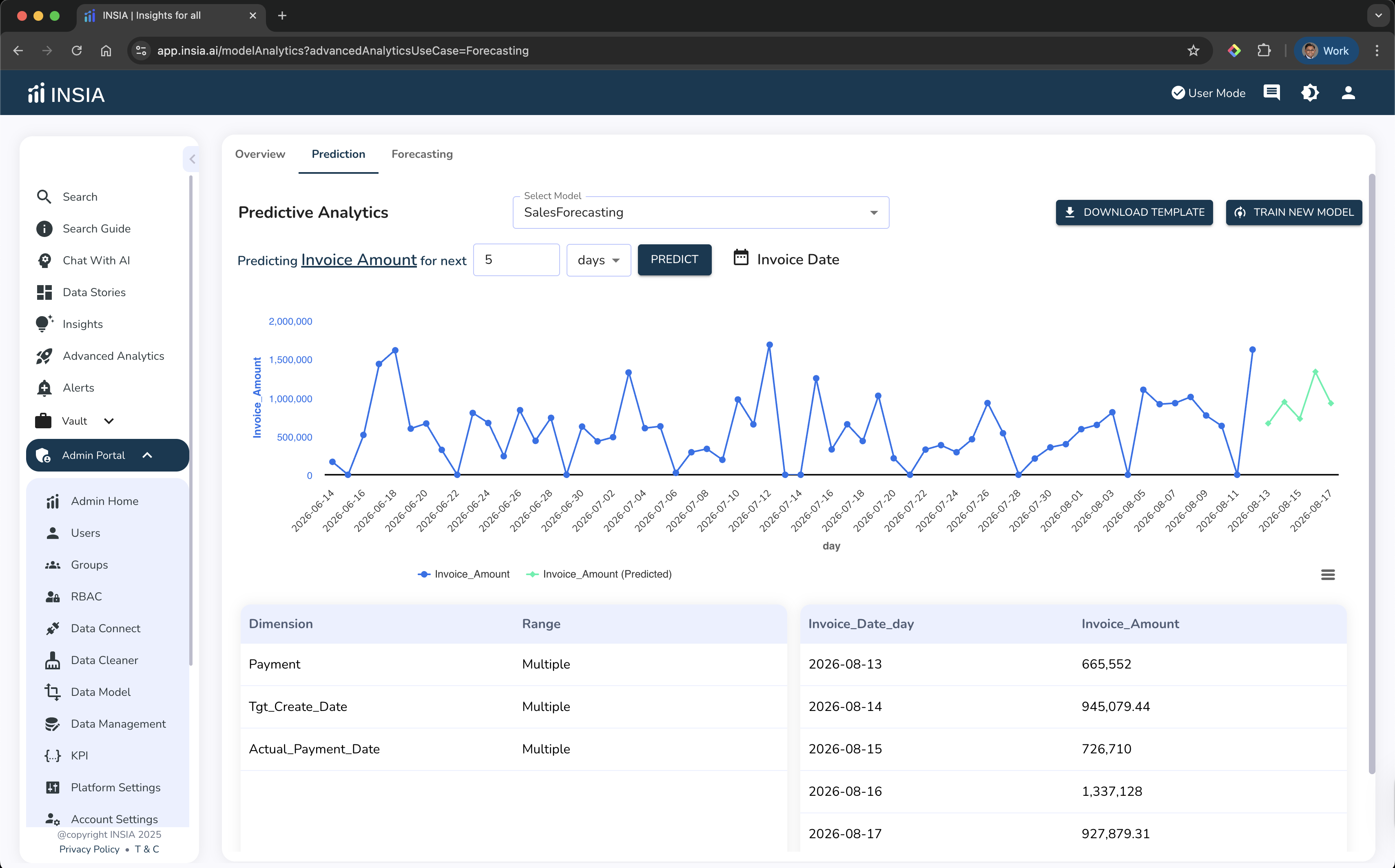Open the chat messages icon in header
The image size is (1395, 868).
click(x=1271, y=93)
